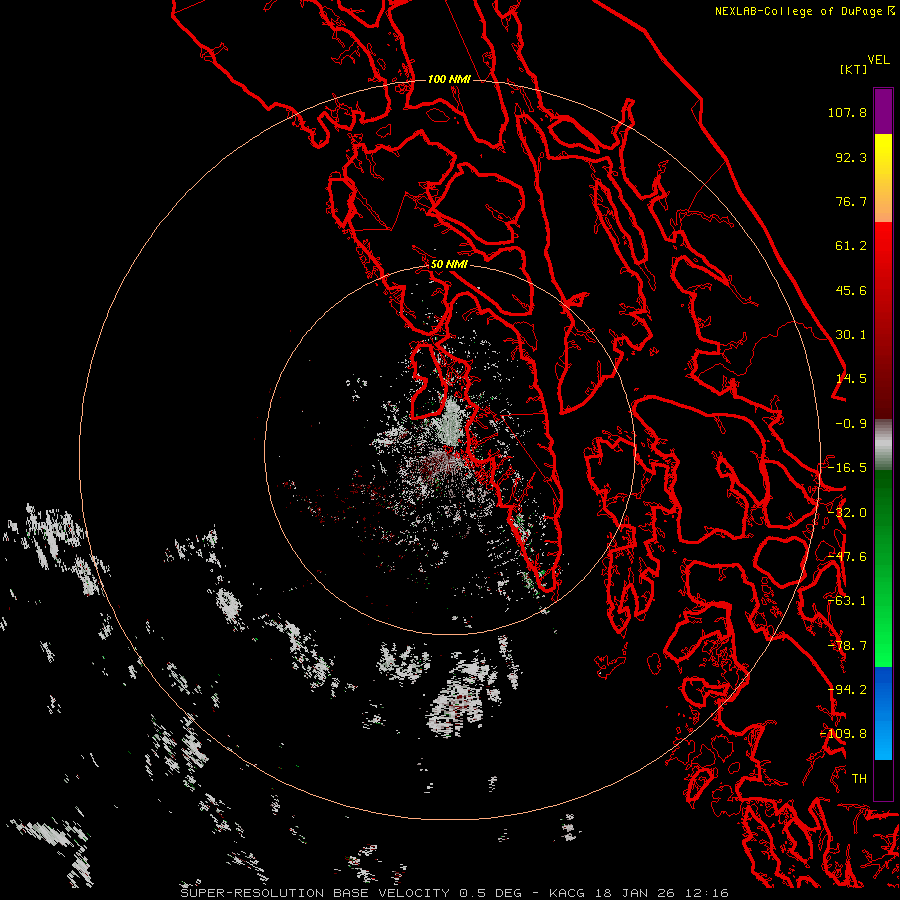The image size is (900, 900).
Task: Click the 45.6 value on velocity scale
Action: point(851,290)
